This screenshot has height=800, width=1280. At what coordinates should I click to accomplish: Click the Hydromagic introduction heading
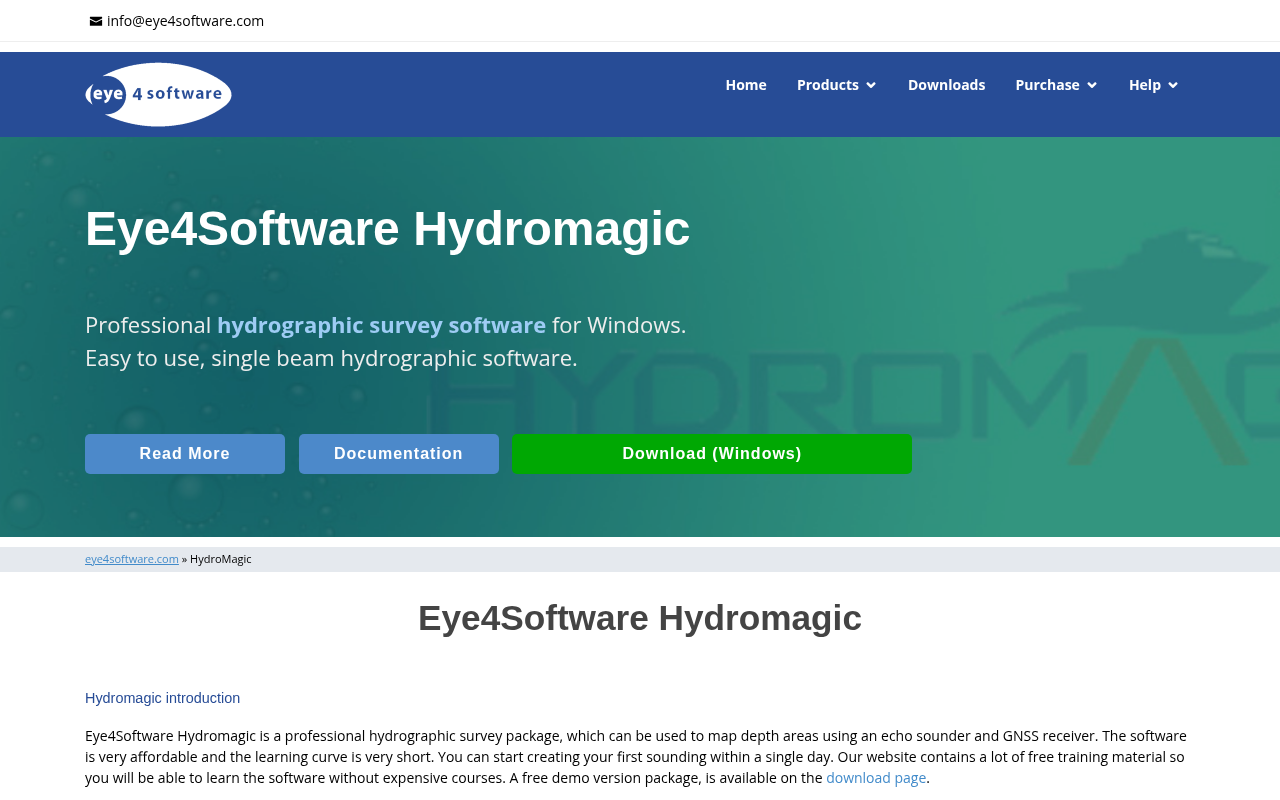point(162,698)
